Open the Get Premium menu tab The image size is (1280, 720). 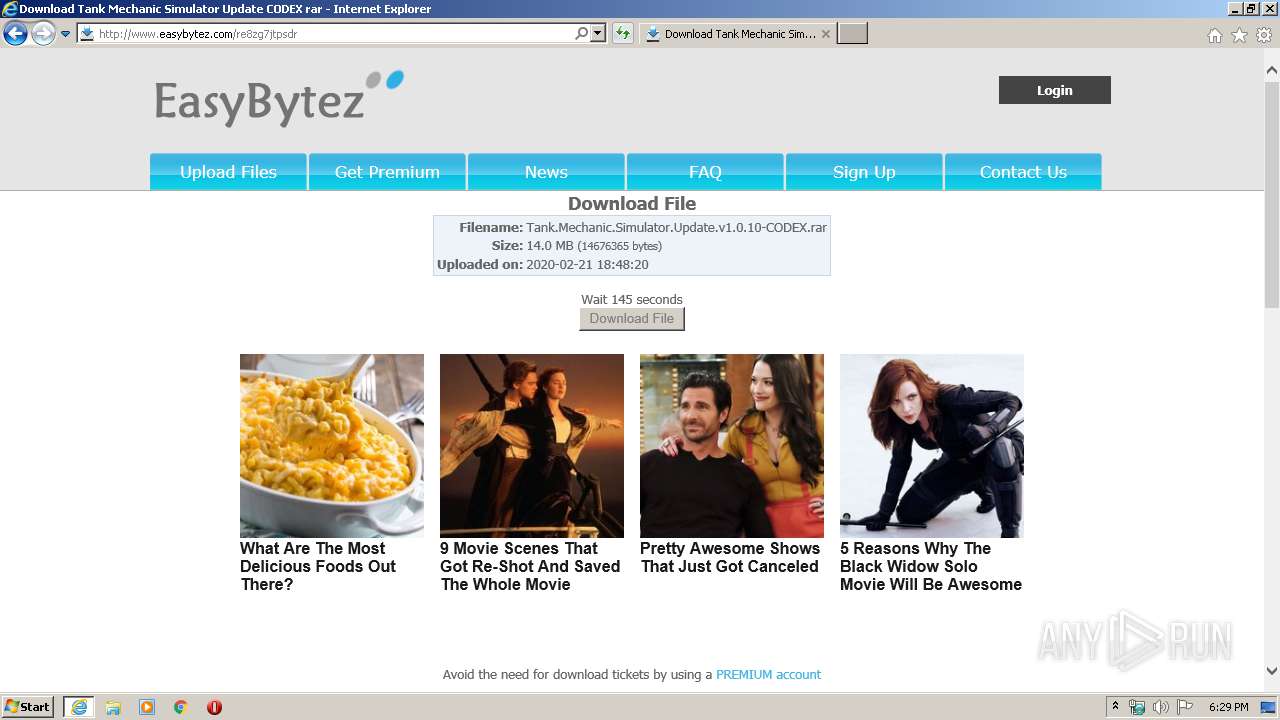[387, 172]
